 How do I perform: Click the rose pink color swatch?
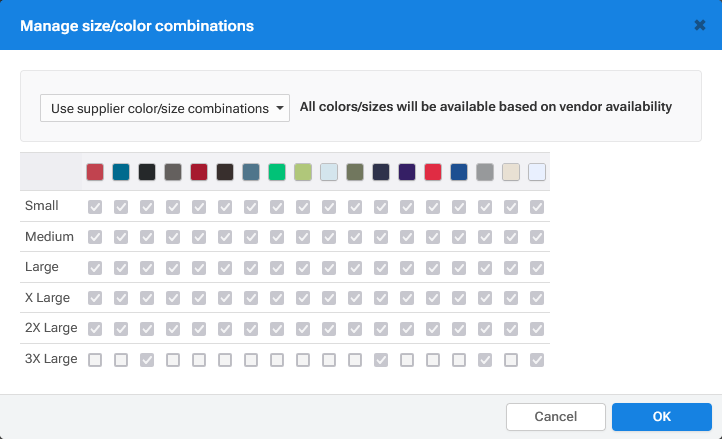point(95,172)
